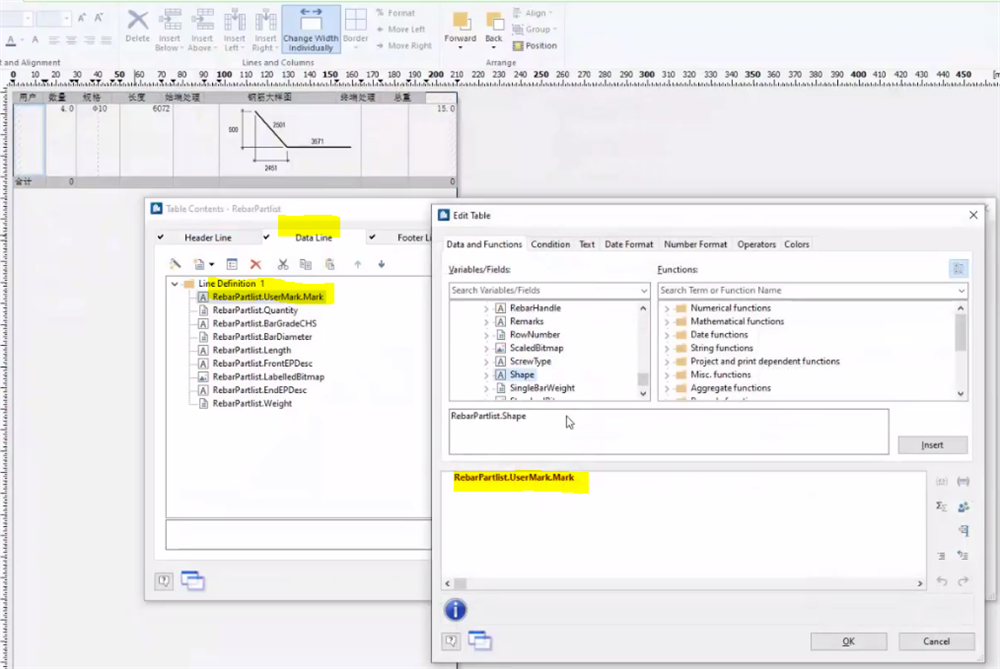Click the Cancel button in Edit Table

coord(936,641)
